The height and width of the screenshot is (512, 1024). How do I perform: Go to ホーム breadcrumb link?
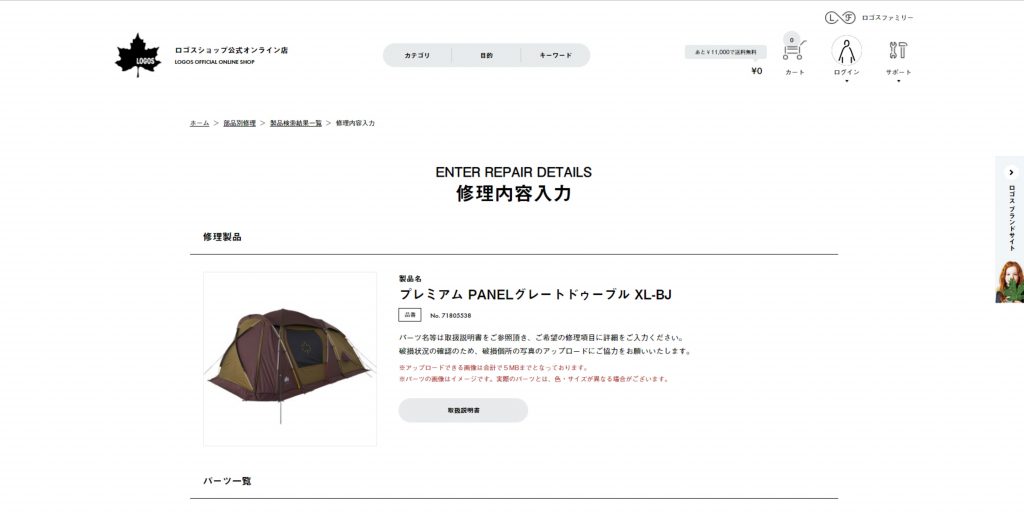[x=200, y=123]
